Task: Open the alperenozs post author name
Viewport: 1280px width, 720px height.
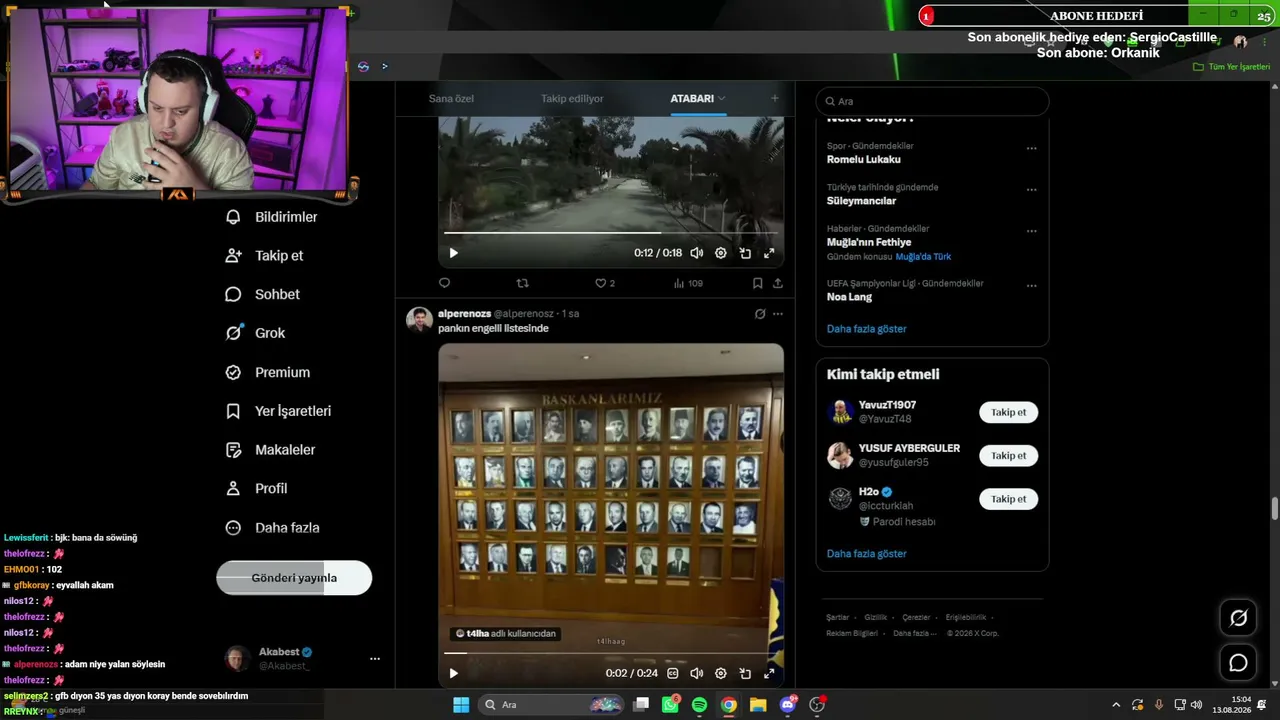Action: tap(464, 313)
